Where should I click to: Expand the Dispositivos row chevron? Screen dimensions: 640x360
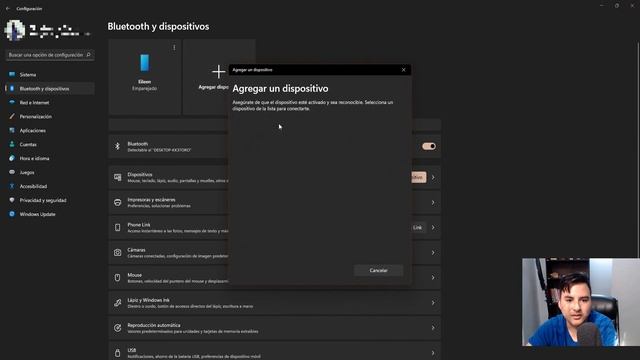[433, 177]
